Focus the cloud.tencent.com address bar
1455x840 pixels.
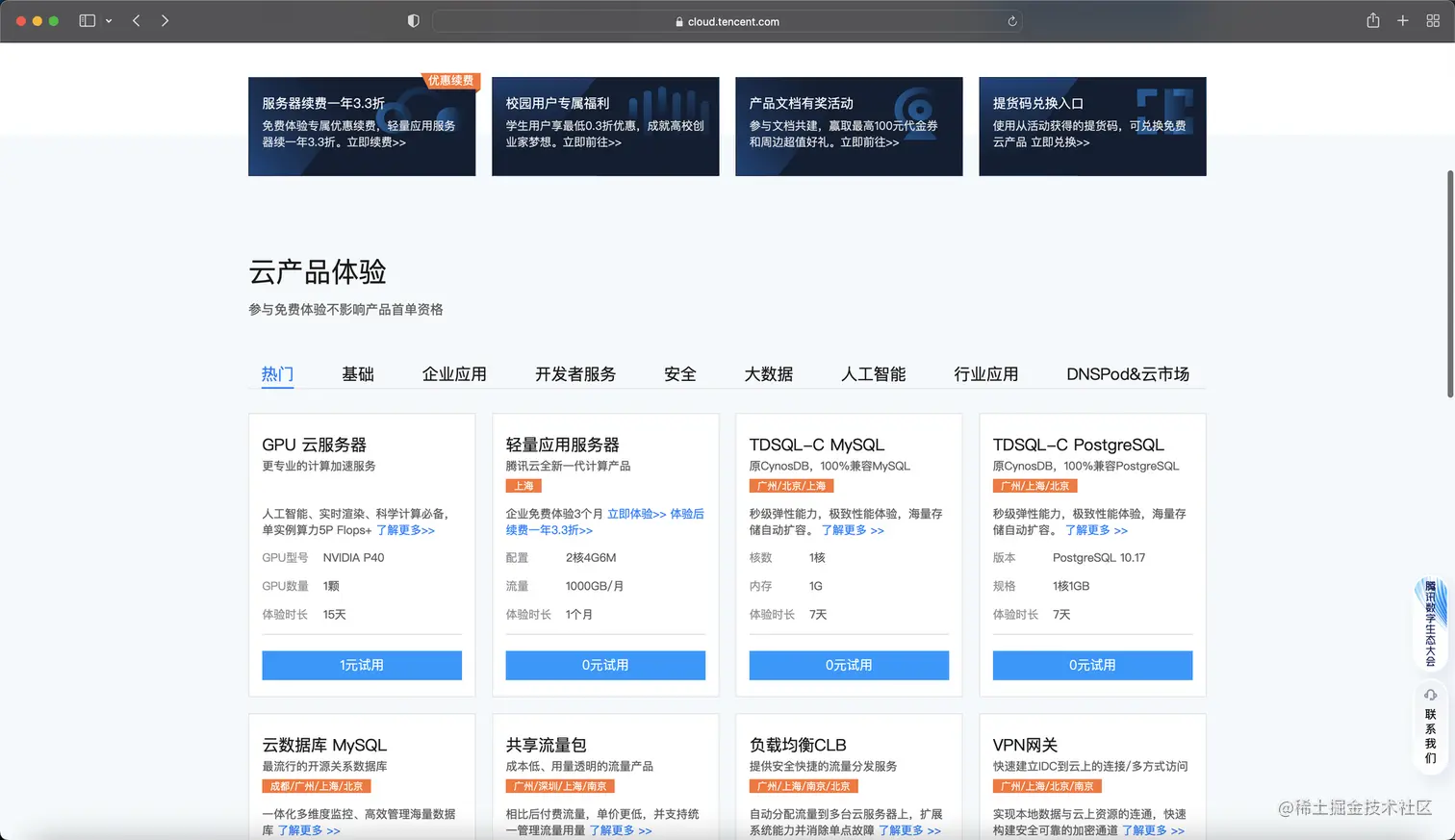coord(727,21)
